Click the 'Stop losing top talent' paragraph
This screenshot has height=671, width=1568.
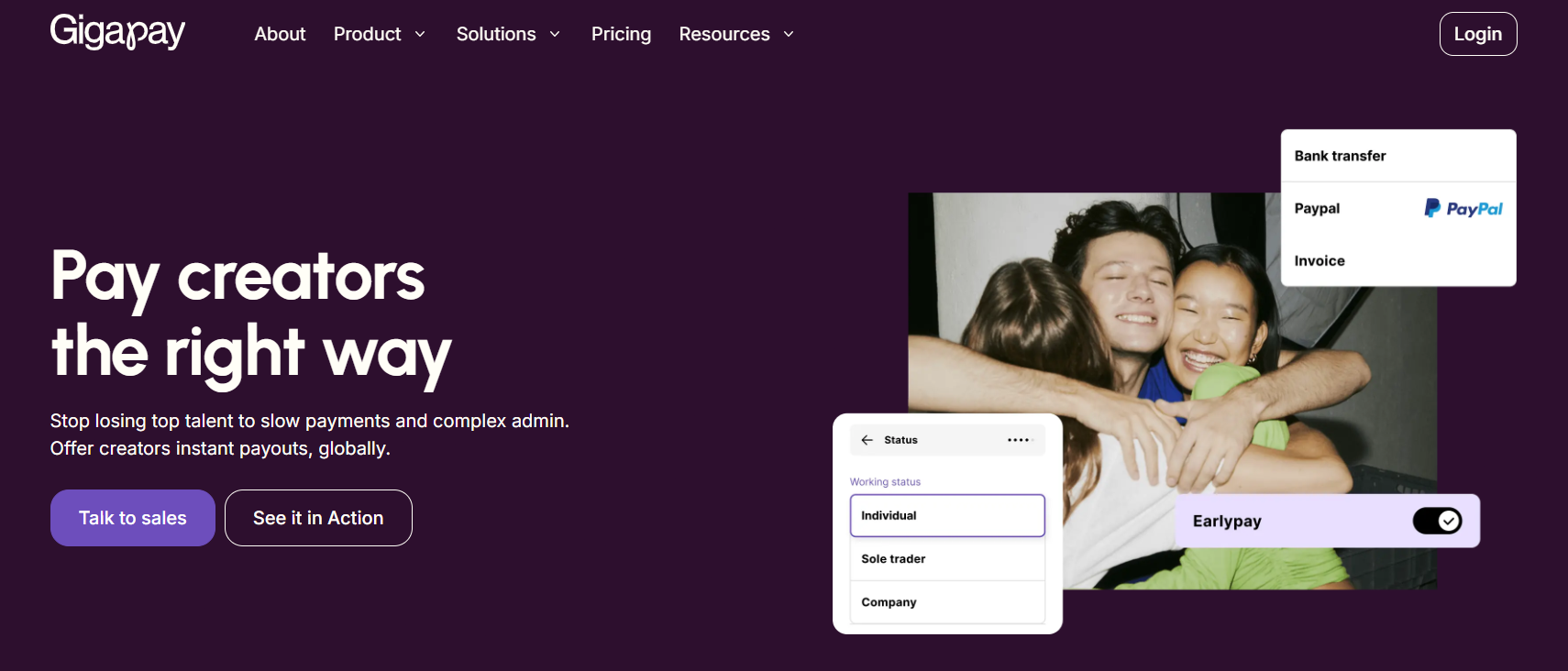pos(310,434)
